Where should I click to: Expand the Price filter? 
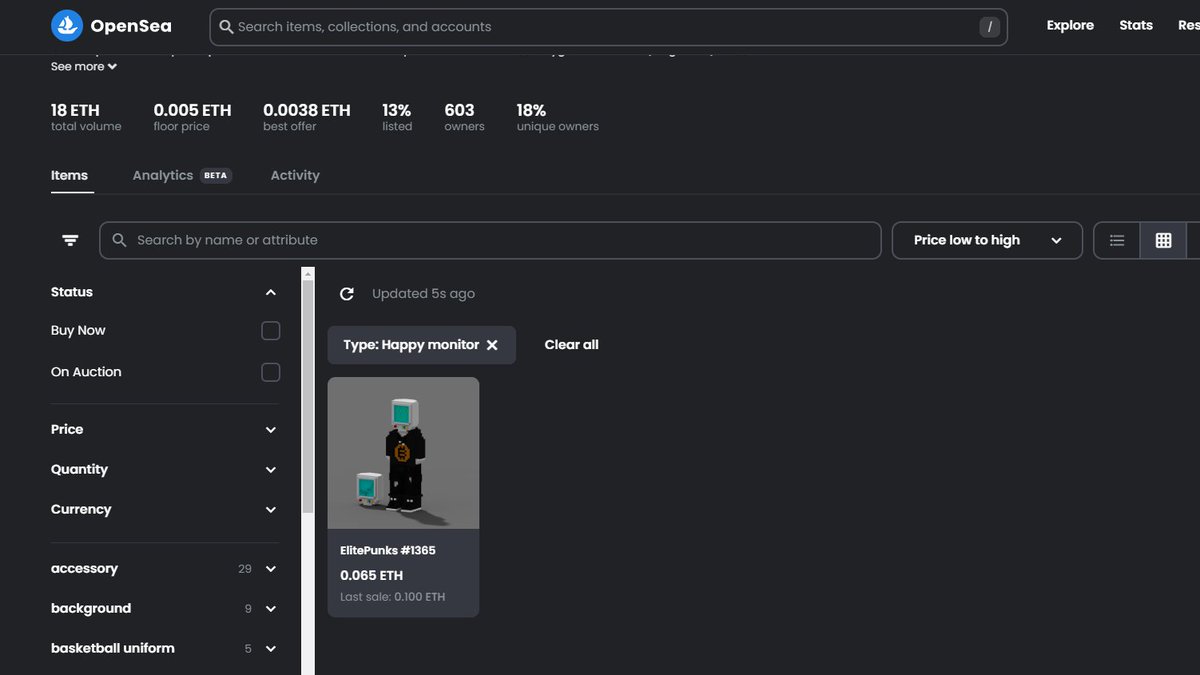coord(270,430)
